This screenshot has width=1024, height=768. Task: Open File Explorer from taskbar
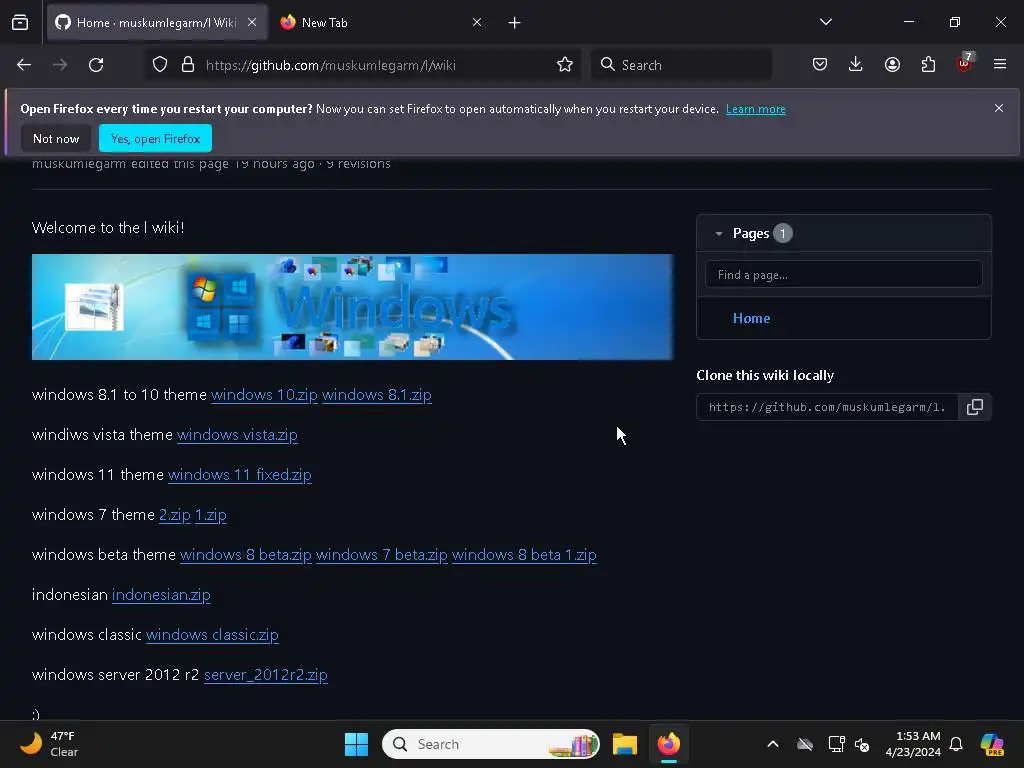click(625, 744)
